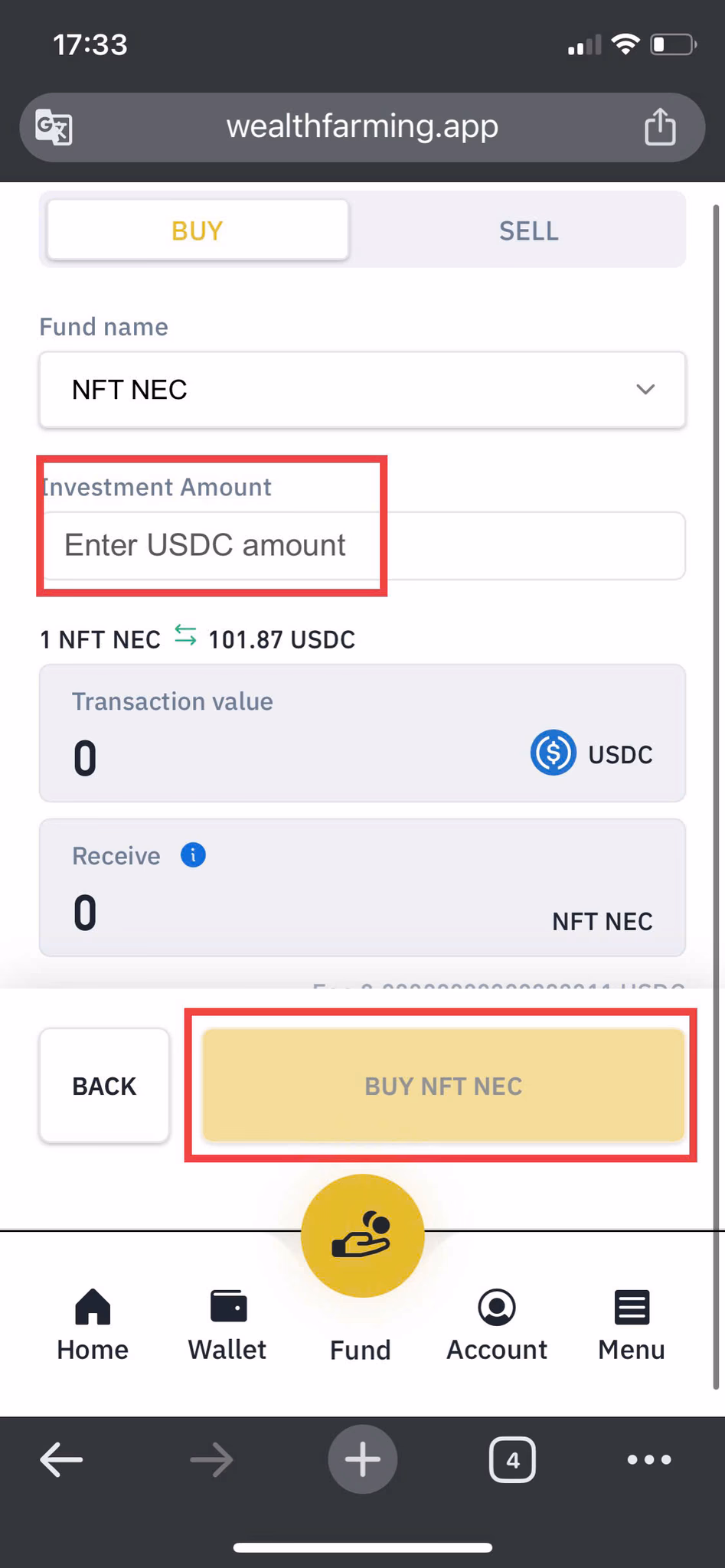Tap the green swap arrows icon
725x1568 pixels.
(x=185, y=635)
